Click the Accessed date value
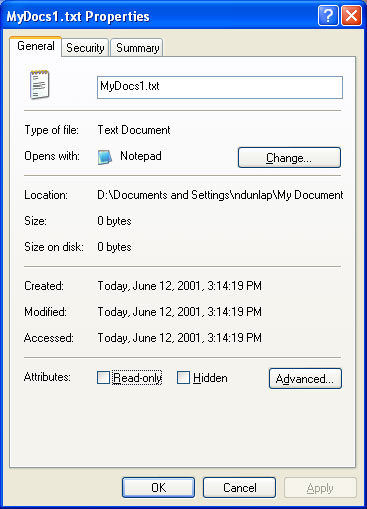Screen dimensions: 367x509 pos(179,338)
